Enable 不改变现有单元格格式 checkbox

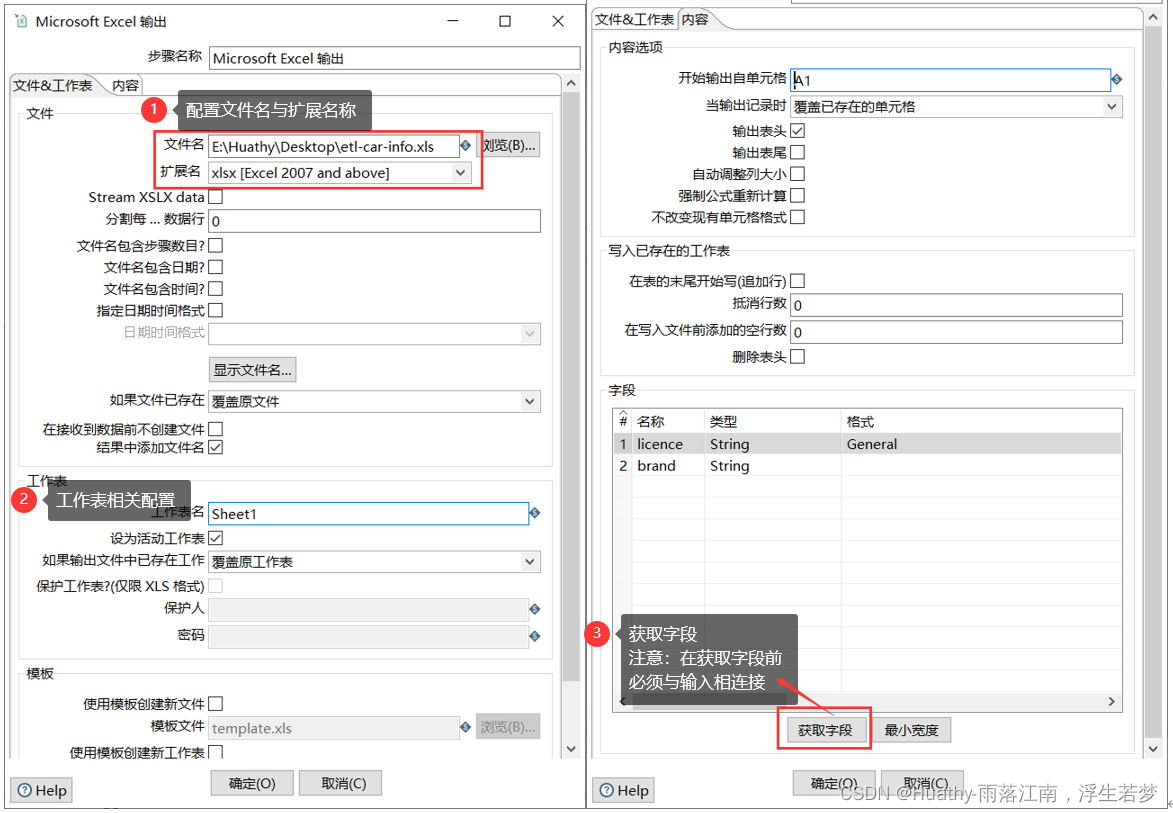(x=797, y=218)
